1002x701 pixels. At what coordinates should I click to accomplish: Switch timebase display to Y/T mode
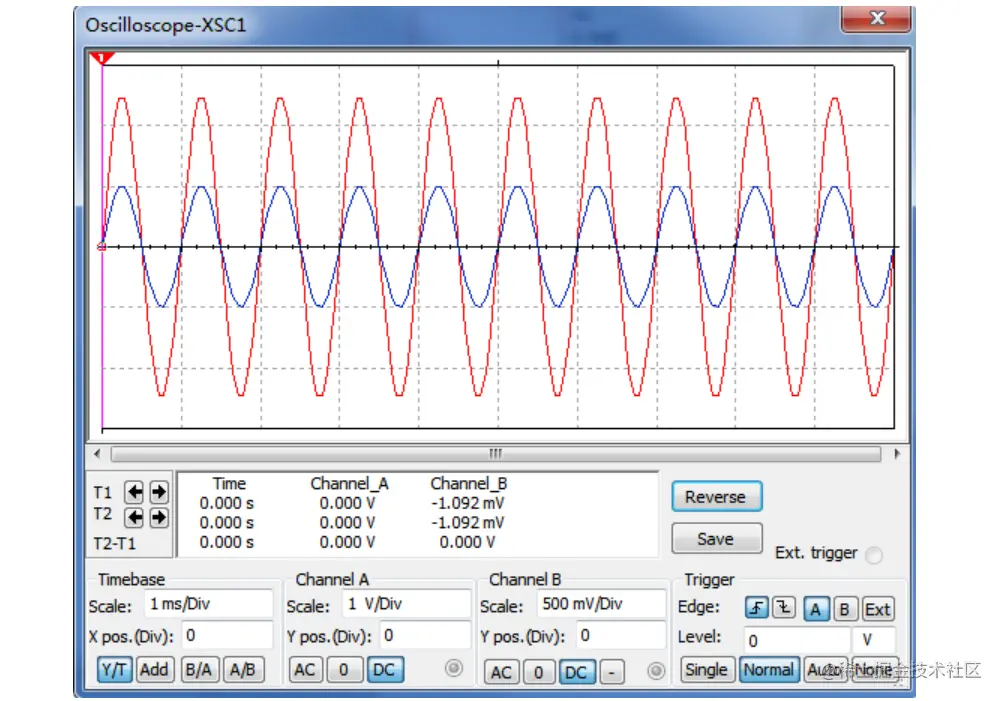coord(114,670)
